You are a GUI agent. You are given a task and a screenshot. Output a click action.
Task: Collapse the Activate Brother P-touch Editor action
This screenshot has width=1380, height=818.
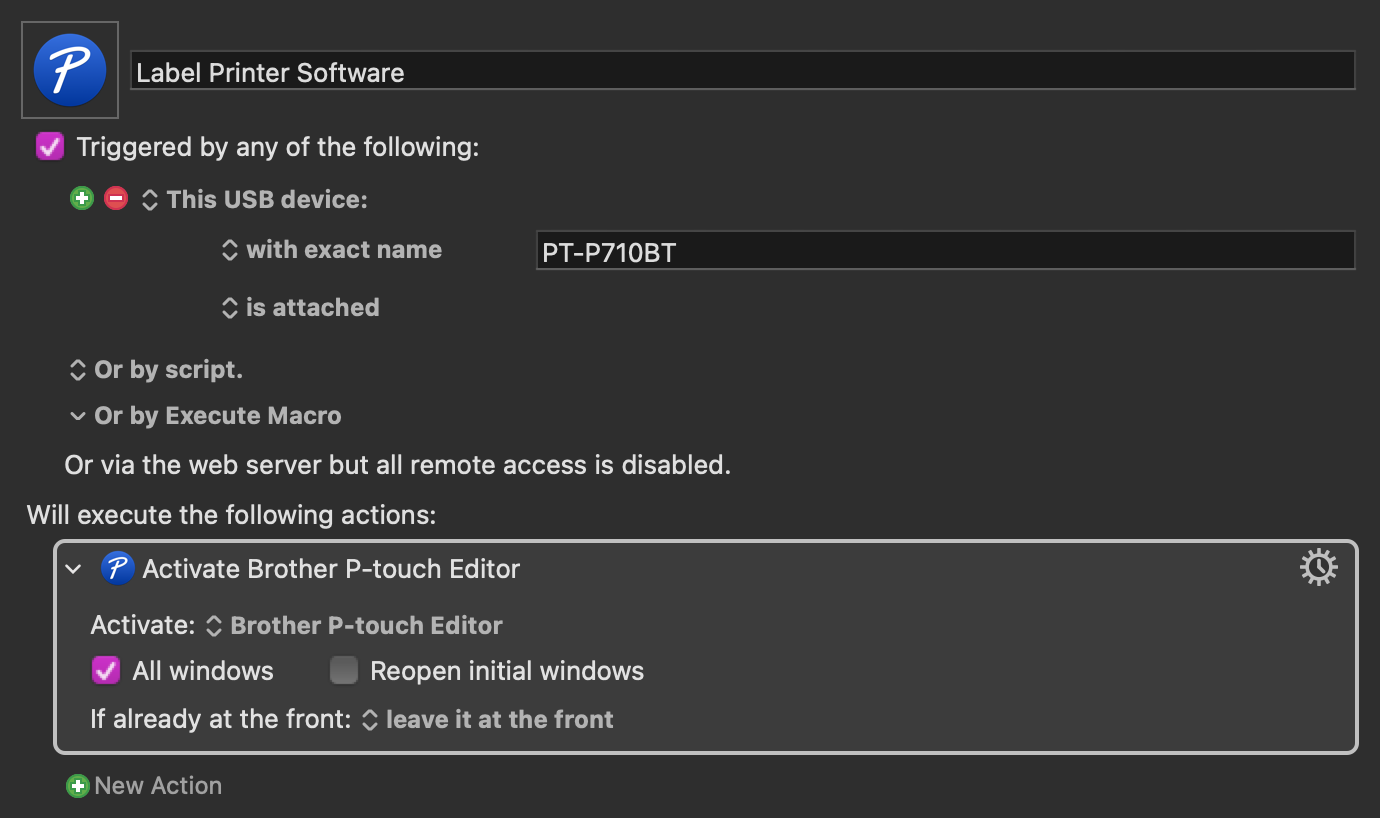click(x=72, y=568)
